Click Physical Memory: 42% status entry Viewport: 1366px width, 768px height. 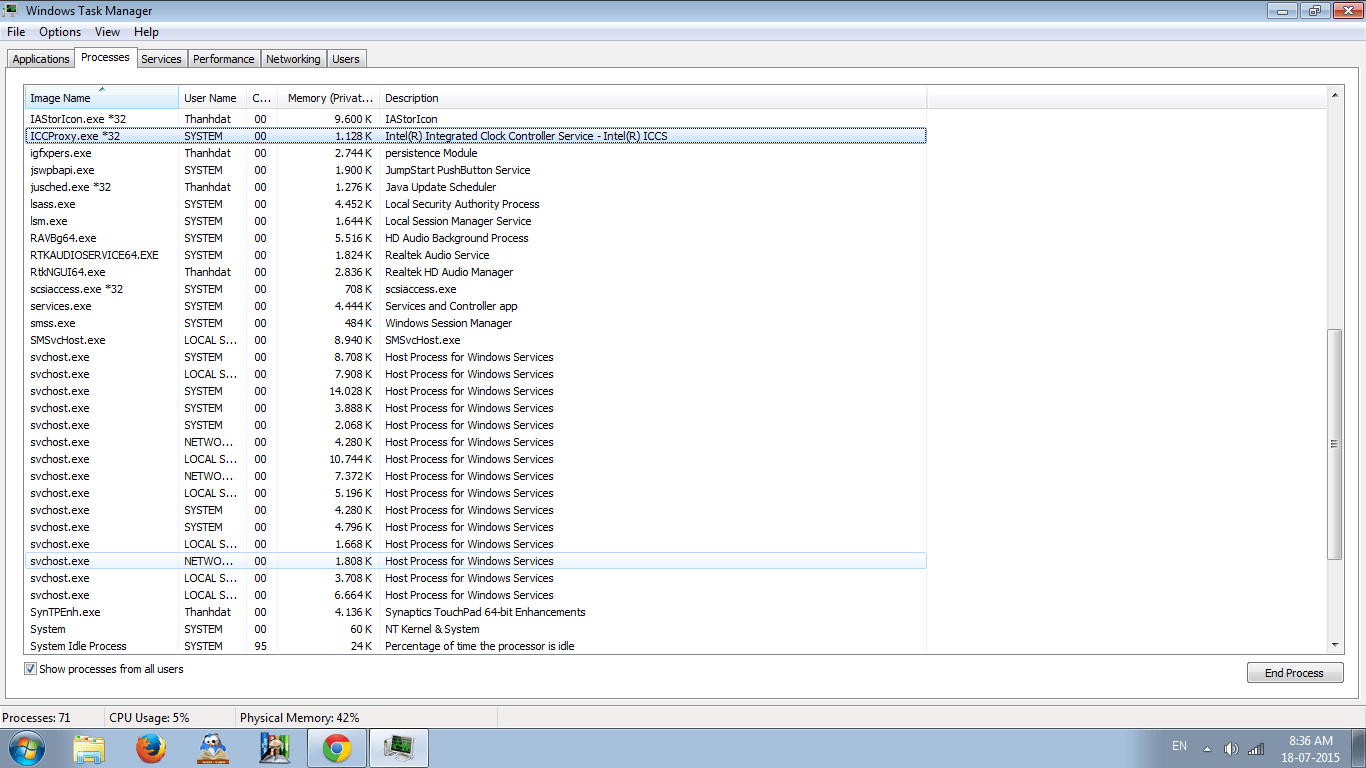tap(299, 718)
